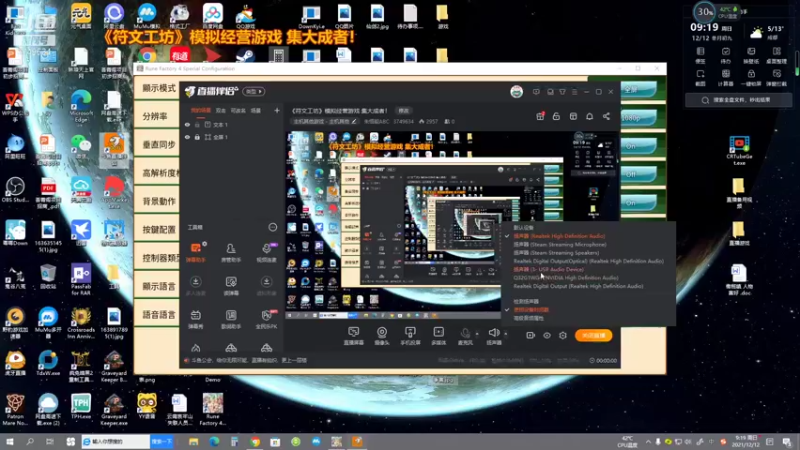Toggle 垂直同步 On button in Rune Factory config
Viewport: 800px width, 450px height.
click(x=638, y=146)
